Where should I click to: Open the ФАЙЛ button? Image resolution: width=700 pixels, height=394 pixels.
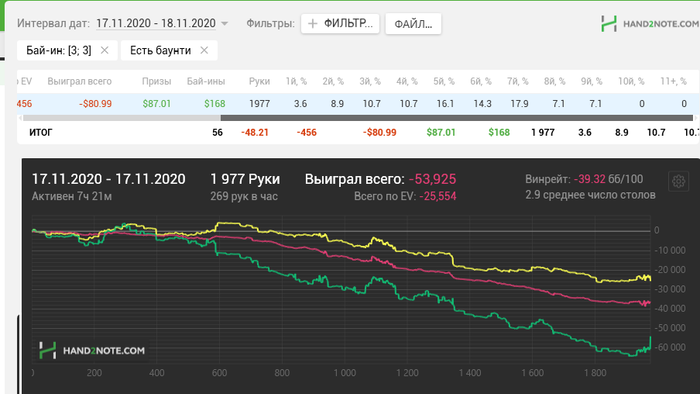coord(413,24)
